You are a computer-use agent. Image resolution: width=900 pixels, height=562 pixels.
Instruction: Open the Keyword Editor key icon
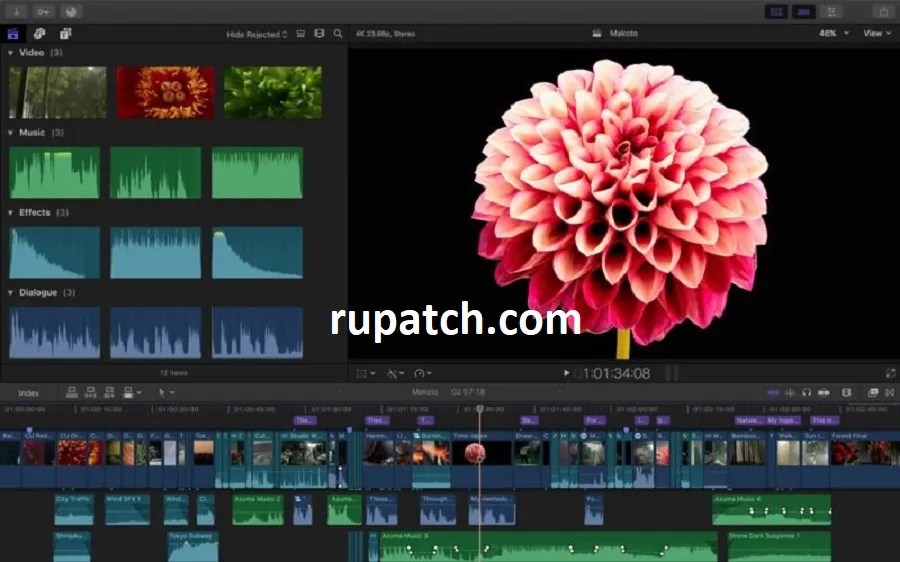(44, 11)
